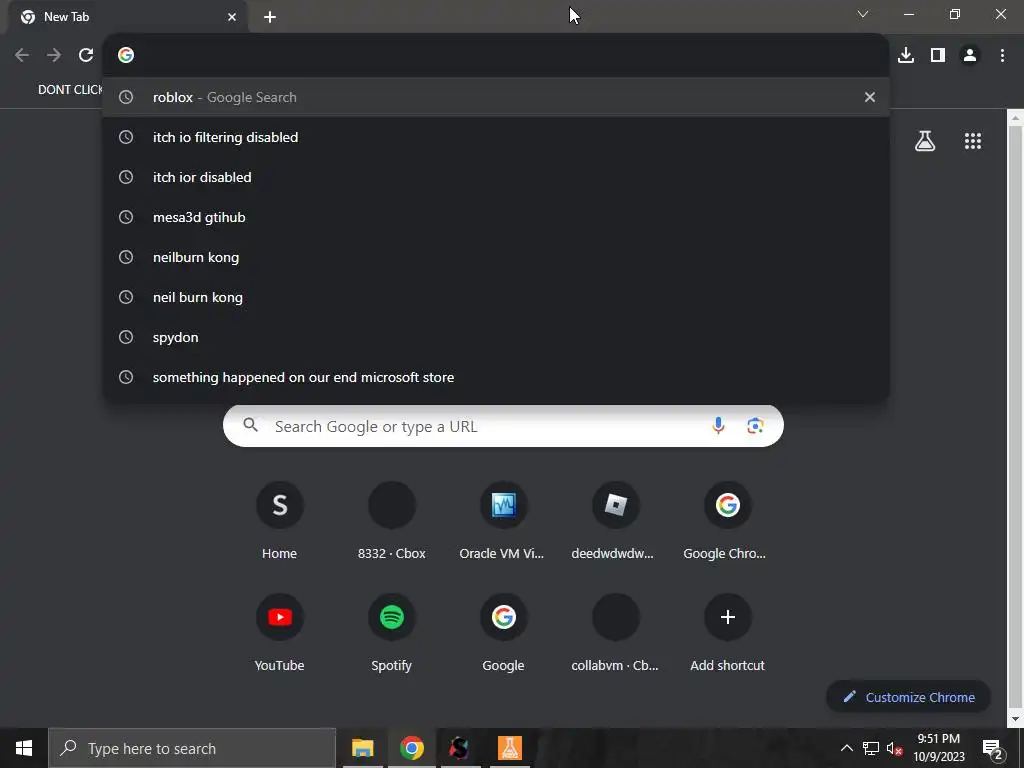Open the Google Chro... shortcut
The width and height of the screenshot is (1024, 768).
coord(727,521)
